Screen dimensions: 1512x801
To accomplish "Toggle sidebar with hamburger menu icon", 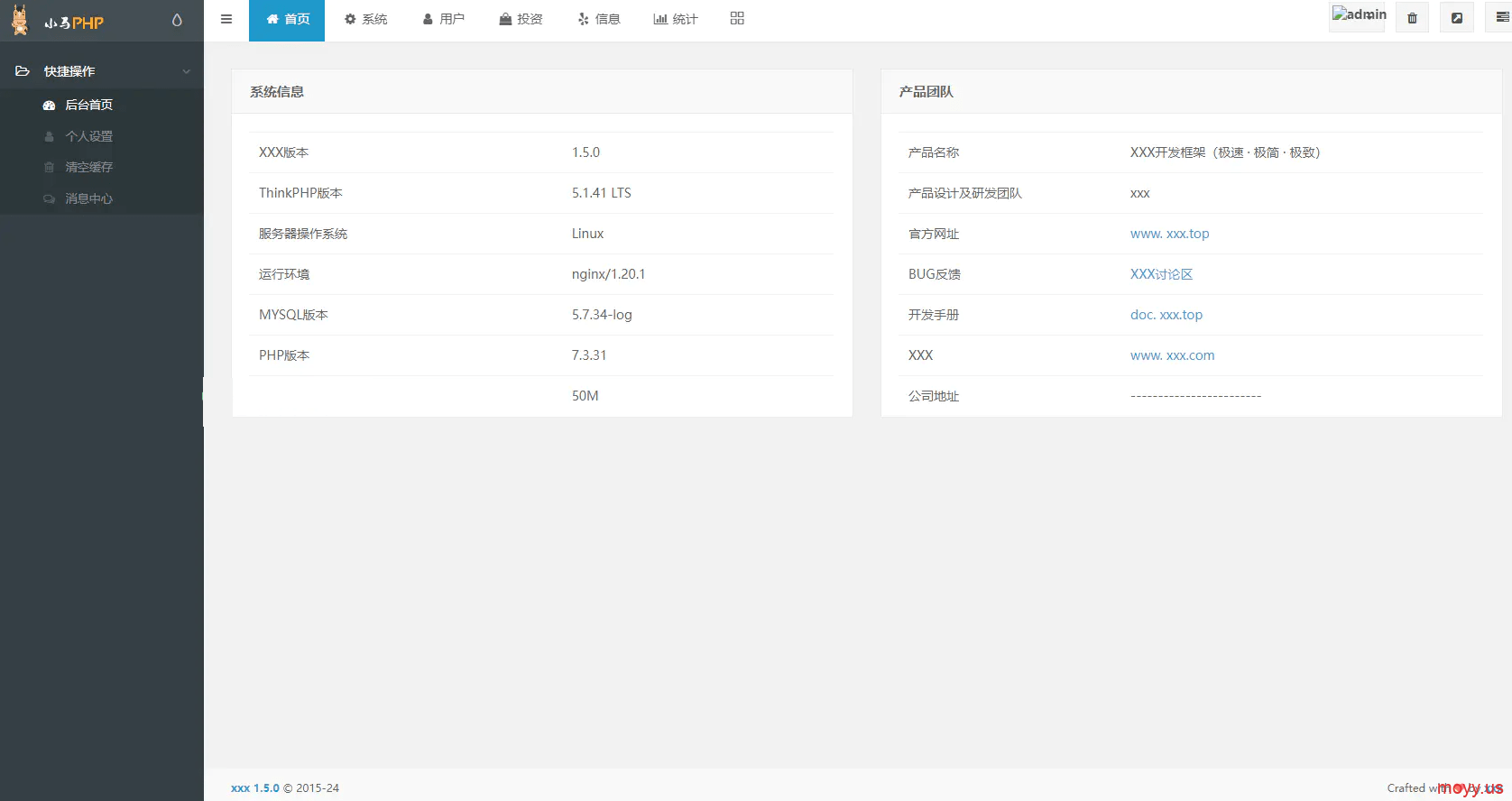I will point(226,19).
